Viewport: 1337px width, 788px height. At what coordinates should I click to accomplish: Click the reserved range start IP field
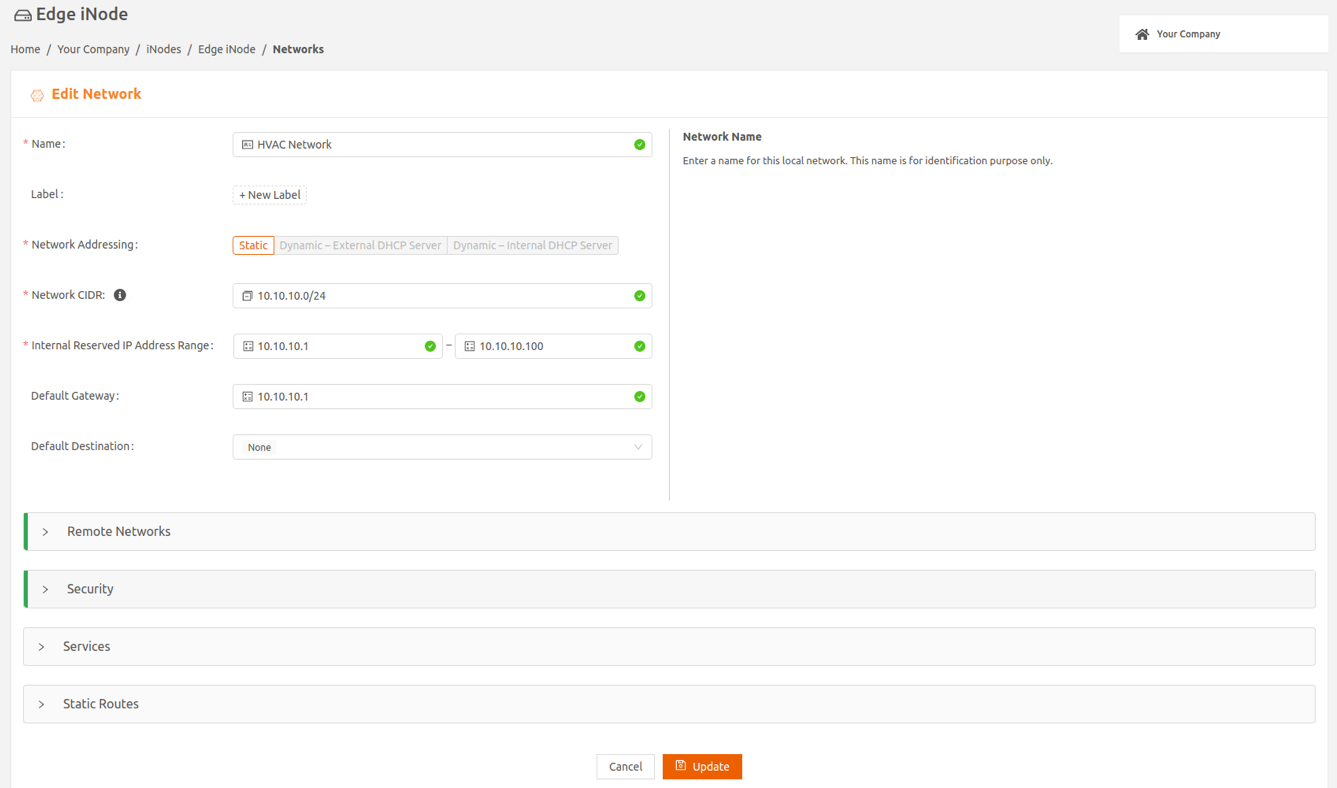[338, 346]
